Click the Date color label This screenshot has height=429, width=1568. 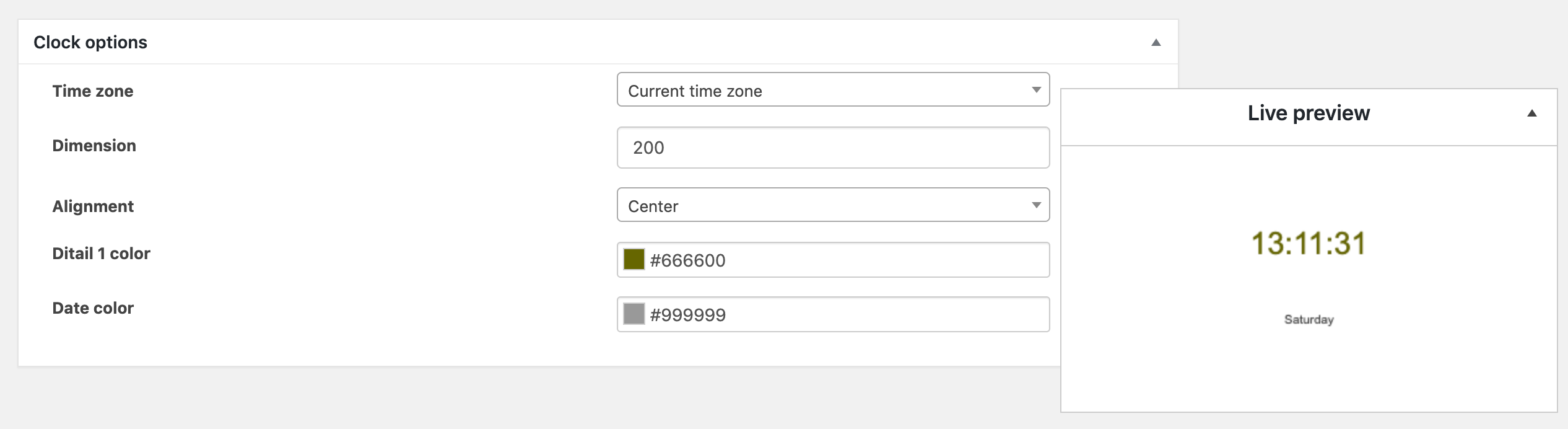(x=93, y=308)
